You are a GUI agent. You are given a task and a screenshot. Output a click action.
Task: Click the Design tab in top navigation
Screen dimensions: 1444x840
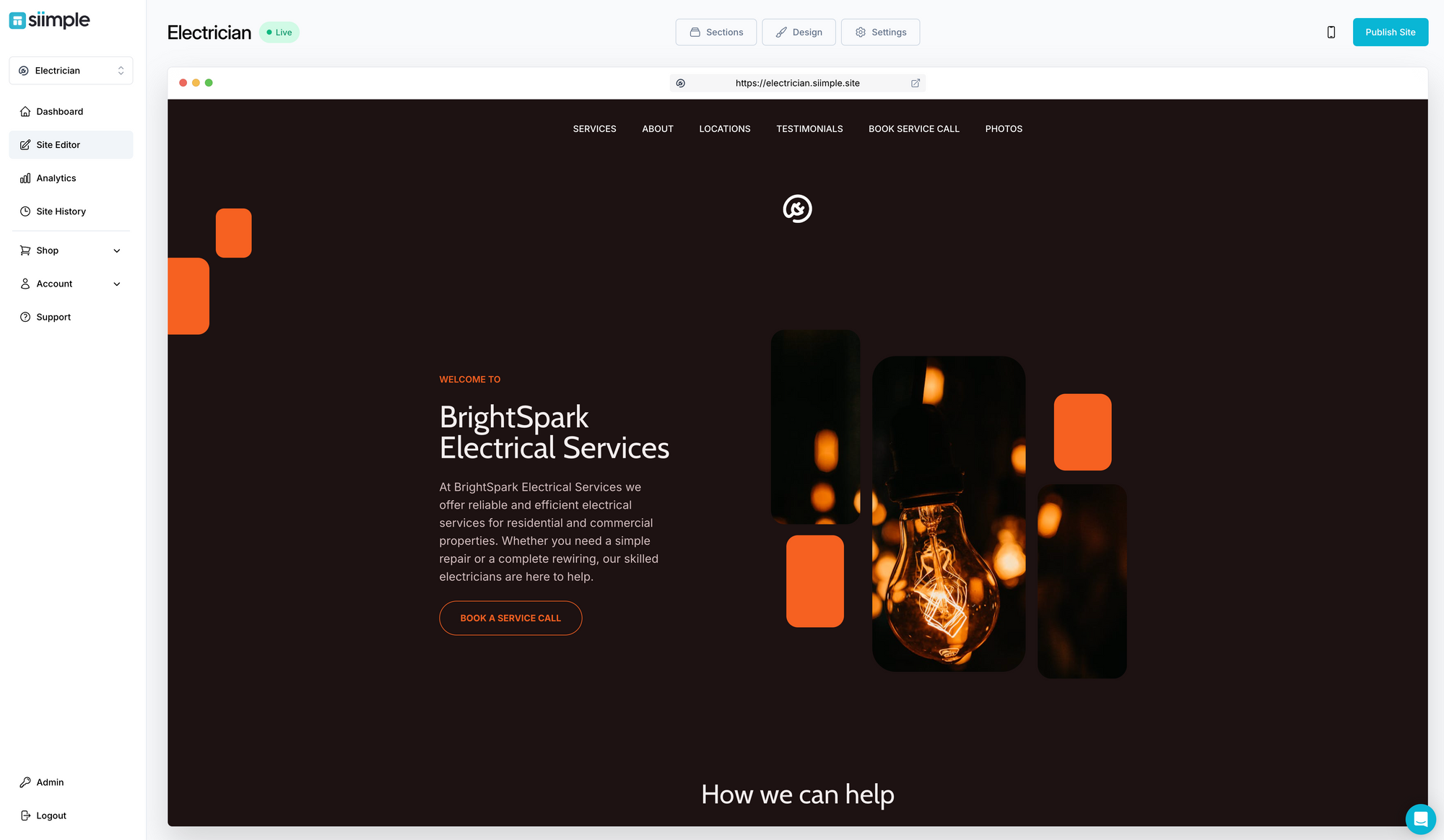point(799,32)
